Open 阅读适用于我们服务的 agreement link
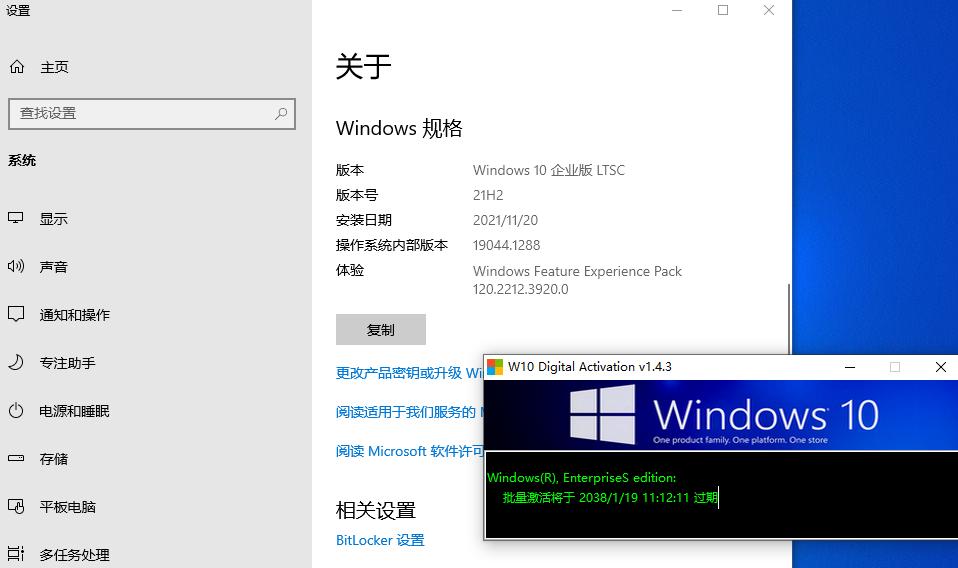Screen dimensions: 958x568 point(409,412)
